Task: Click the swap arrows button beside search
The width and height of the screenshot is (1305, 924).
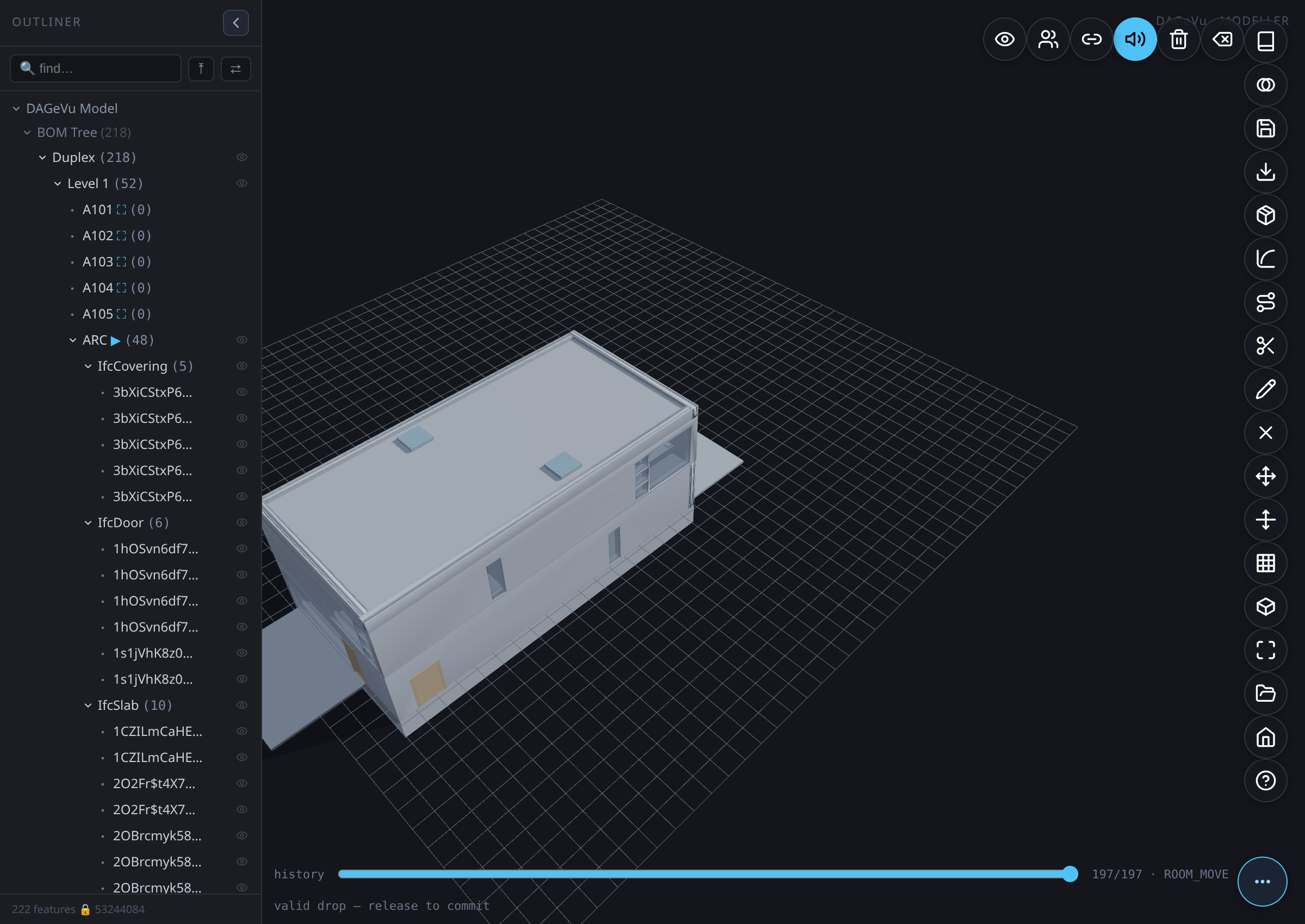Action: [x=235, y=69]
